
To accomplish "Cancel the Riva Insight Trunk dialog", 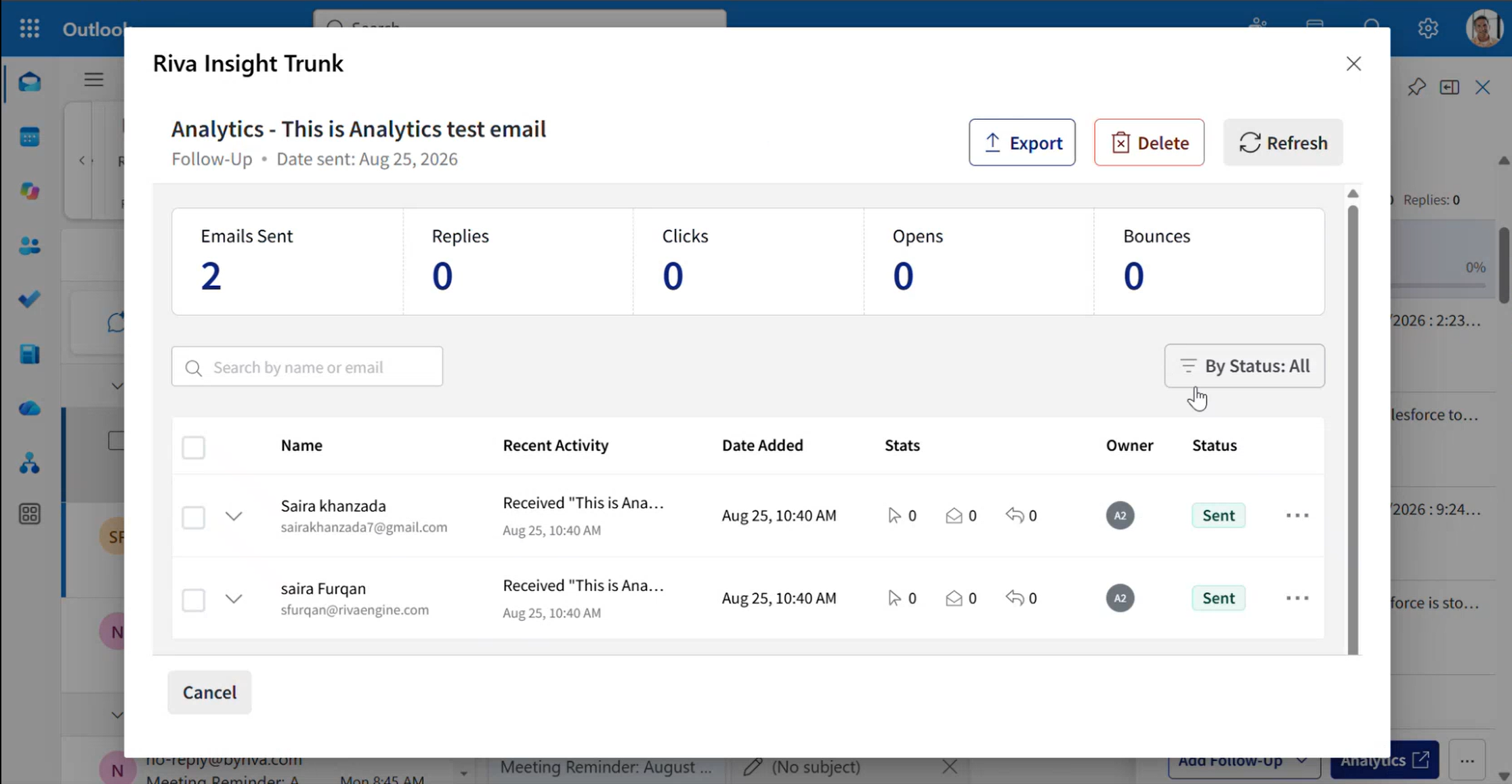I will click(x=209, y=692).
